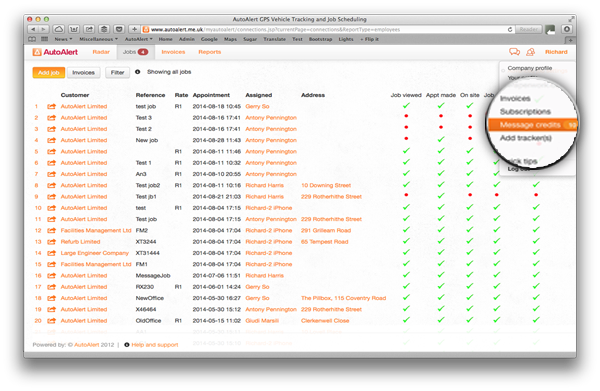Toggle On site status for row 9 Test jb1
Viewport: 600px width, 391px height.
click(x=470, y=195)
